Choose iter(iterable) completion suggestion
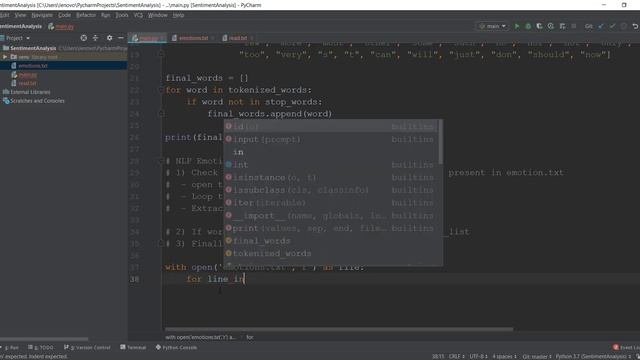Viewport: 640px width, 360px height. pyautogui.click(x=330, y=202)
